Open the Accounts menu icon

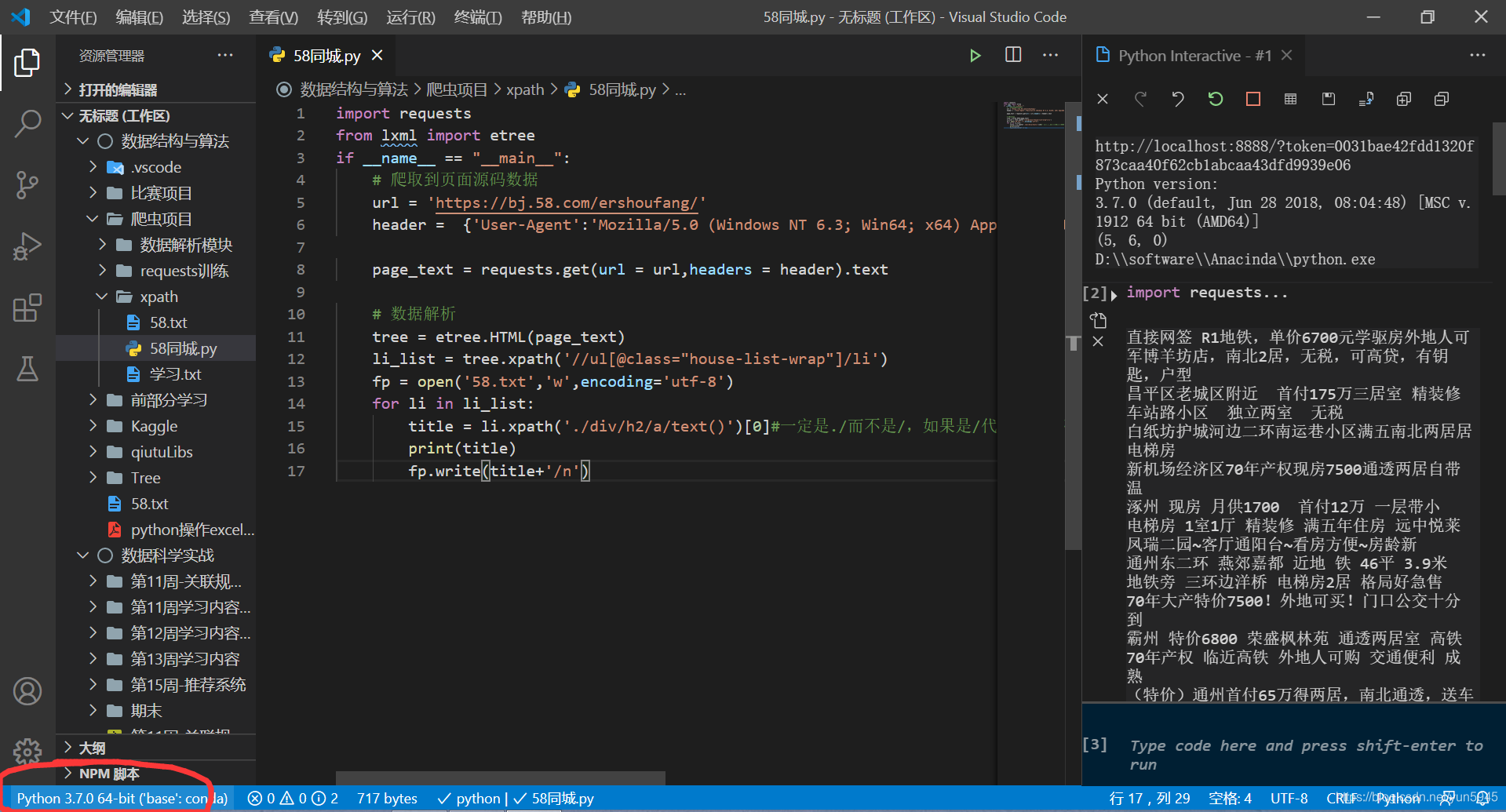pyautogui.click(x=27, y=691)
